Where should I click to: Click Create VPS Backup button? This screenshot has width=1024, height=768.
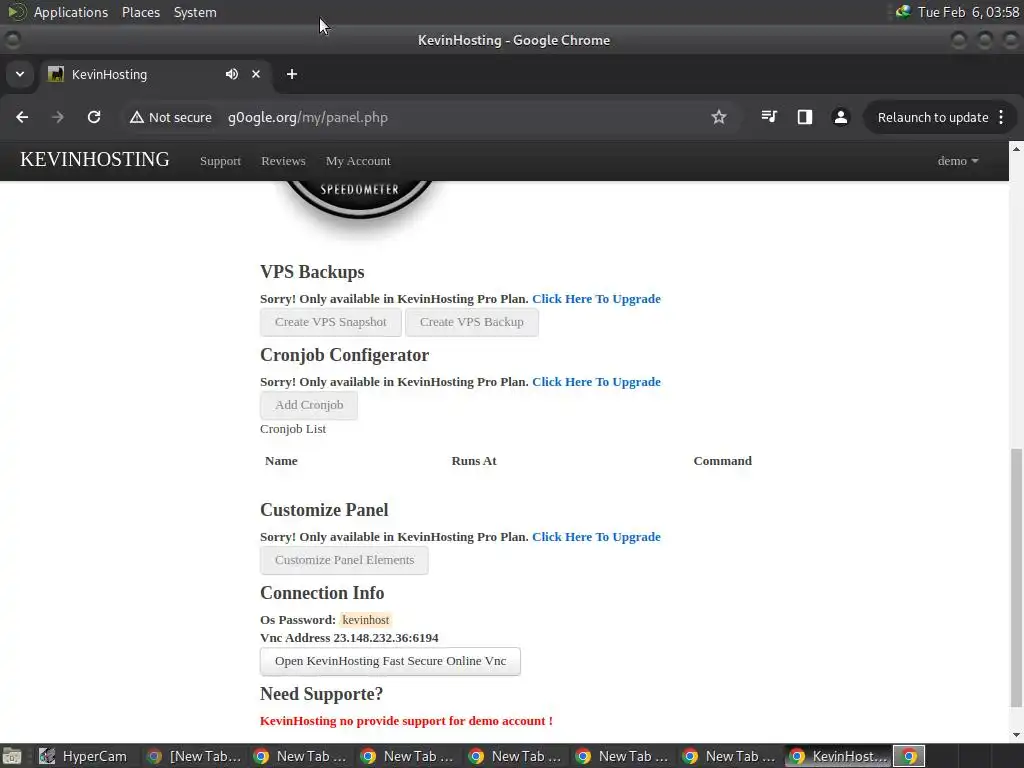coord(472,322)
